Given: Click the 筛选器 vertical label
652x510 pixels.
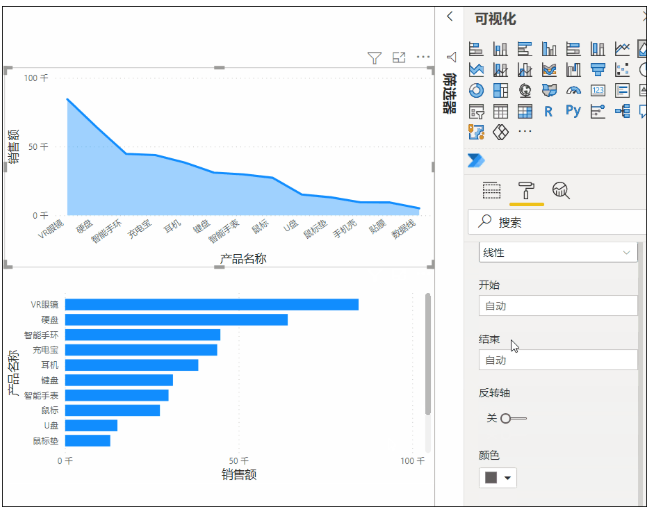Looking at the screenshot, I should pyautogui.click(x=449, y=93).
